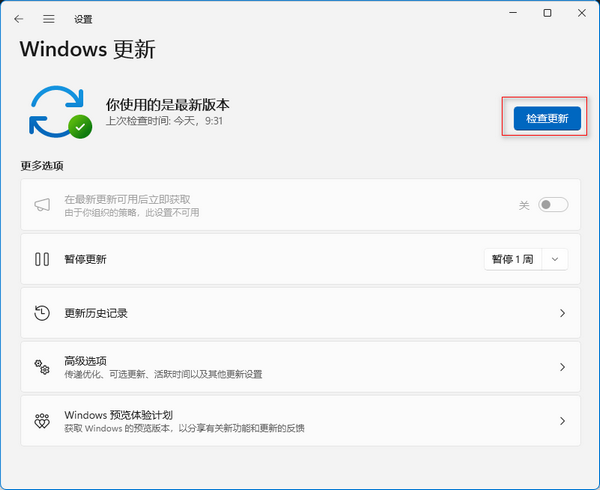This screenshot has width=600, height=490.
Task: Open the hamburger navigation menu
Action: 48,19
